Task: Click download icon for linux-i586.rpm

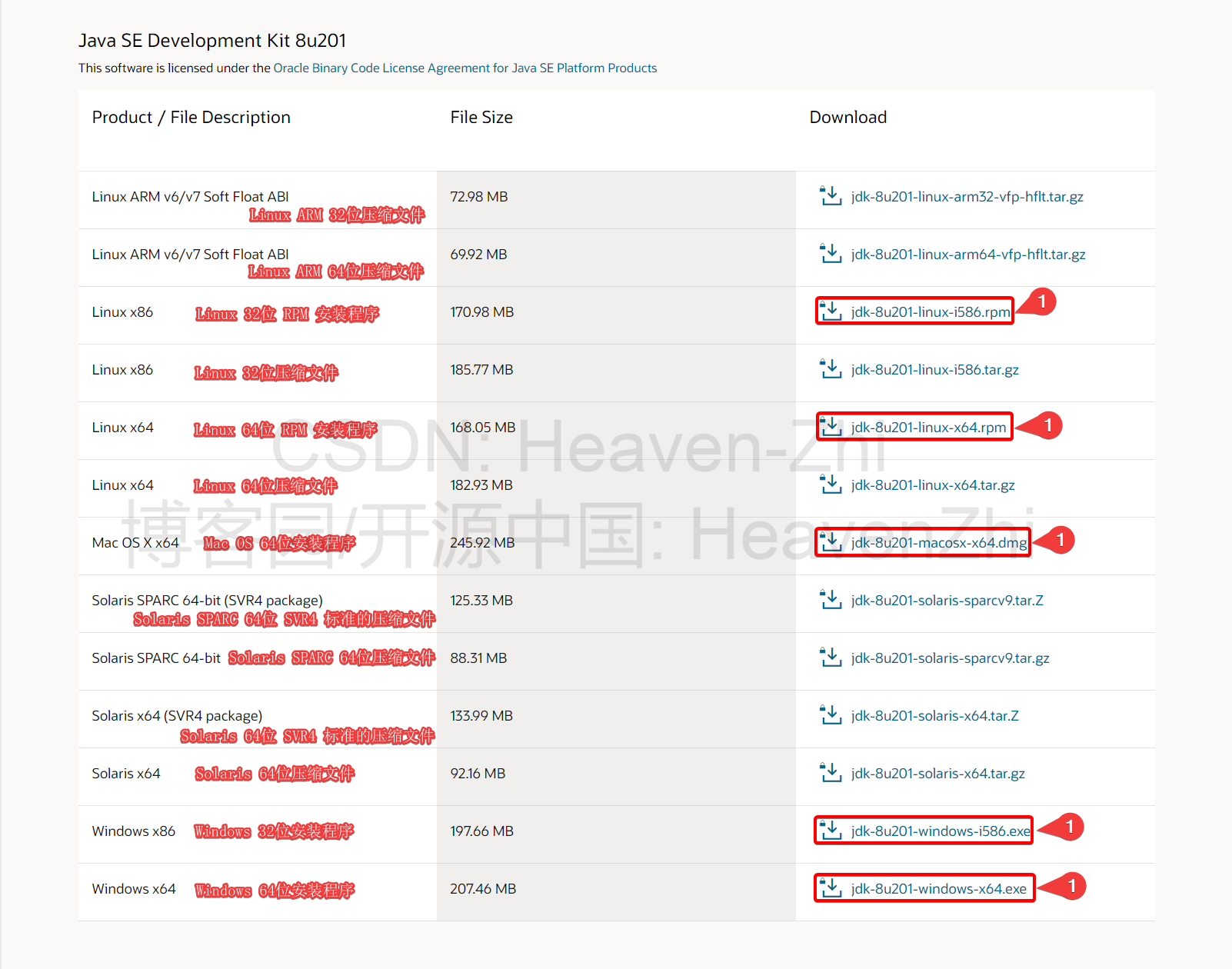Action: click(x=831, y=311)
